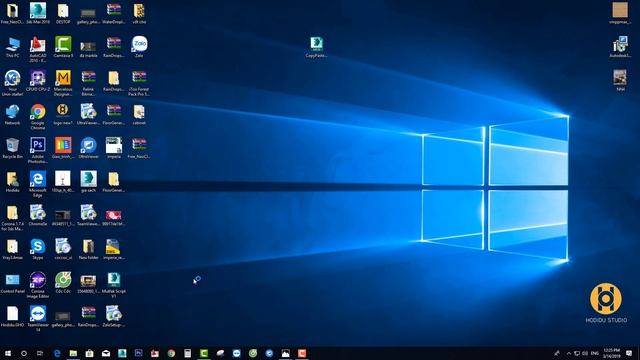Select the wine glass image thumbnail
This screenshot has width=640, height=360.
pos(63,182)
